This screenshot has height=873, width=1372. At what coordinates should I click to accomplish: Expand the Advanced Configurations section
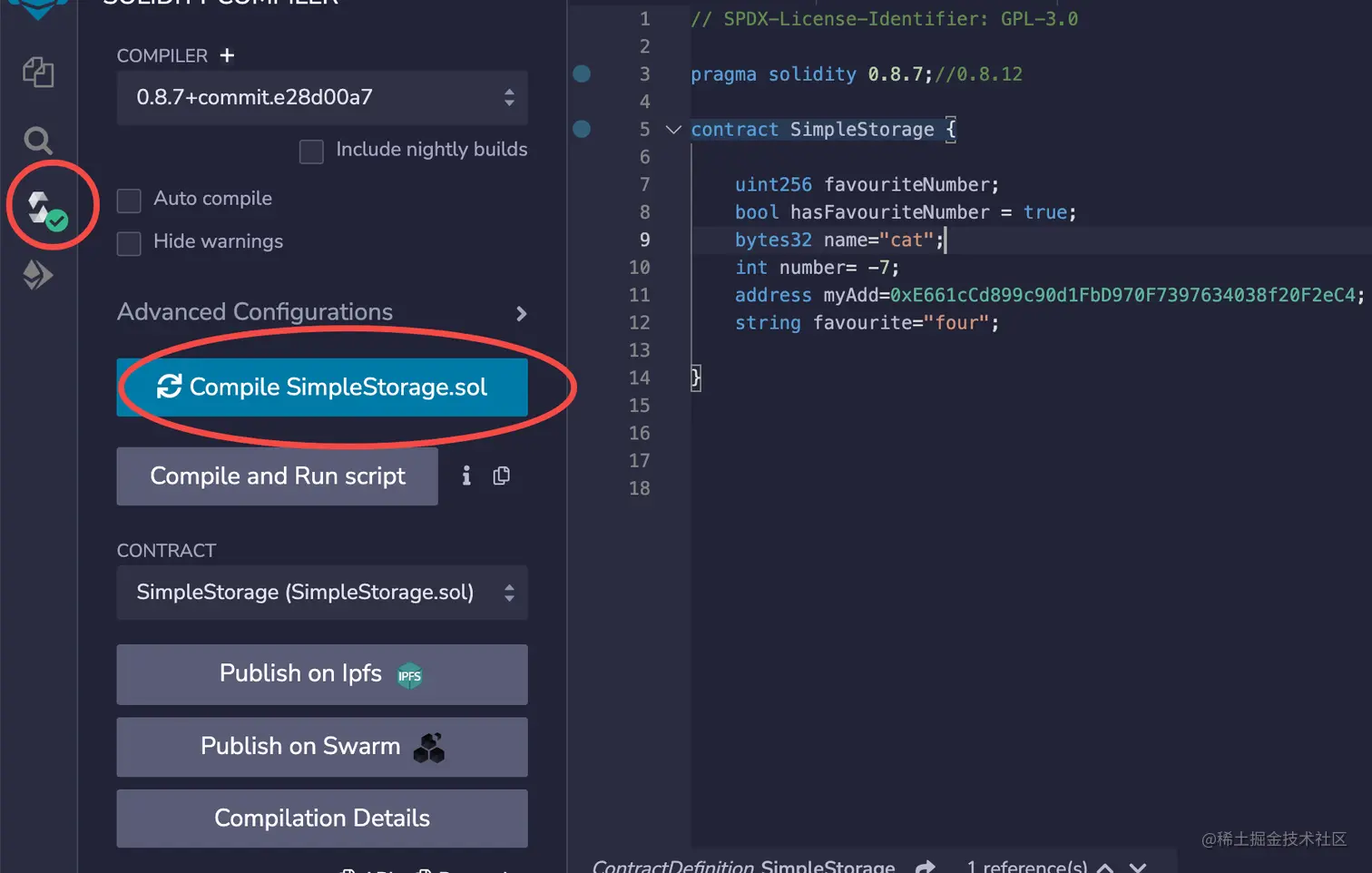click(521, 313)
